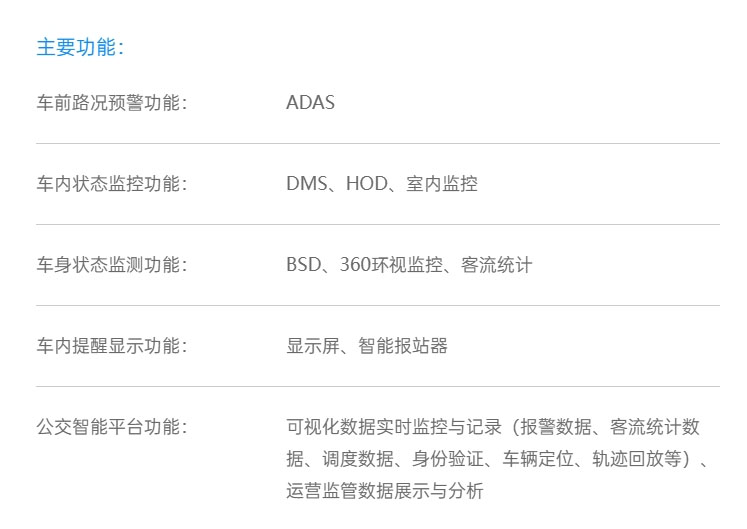
Task: Select the DMS entry
Action: (306, 184)
